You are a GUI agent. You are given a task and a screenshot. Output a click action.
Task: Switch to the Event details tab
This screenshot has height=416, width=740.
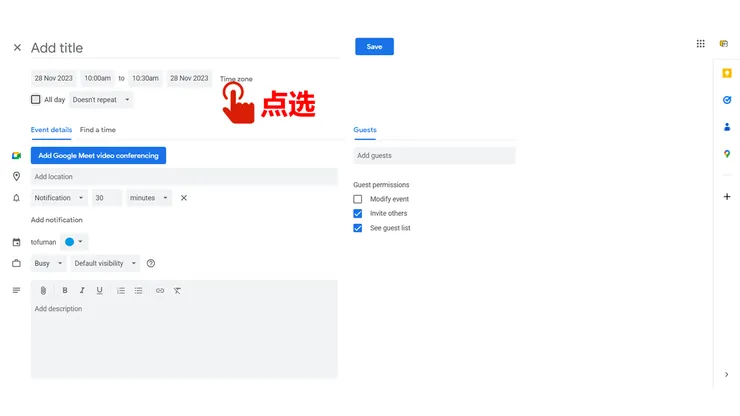51,130
